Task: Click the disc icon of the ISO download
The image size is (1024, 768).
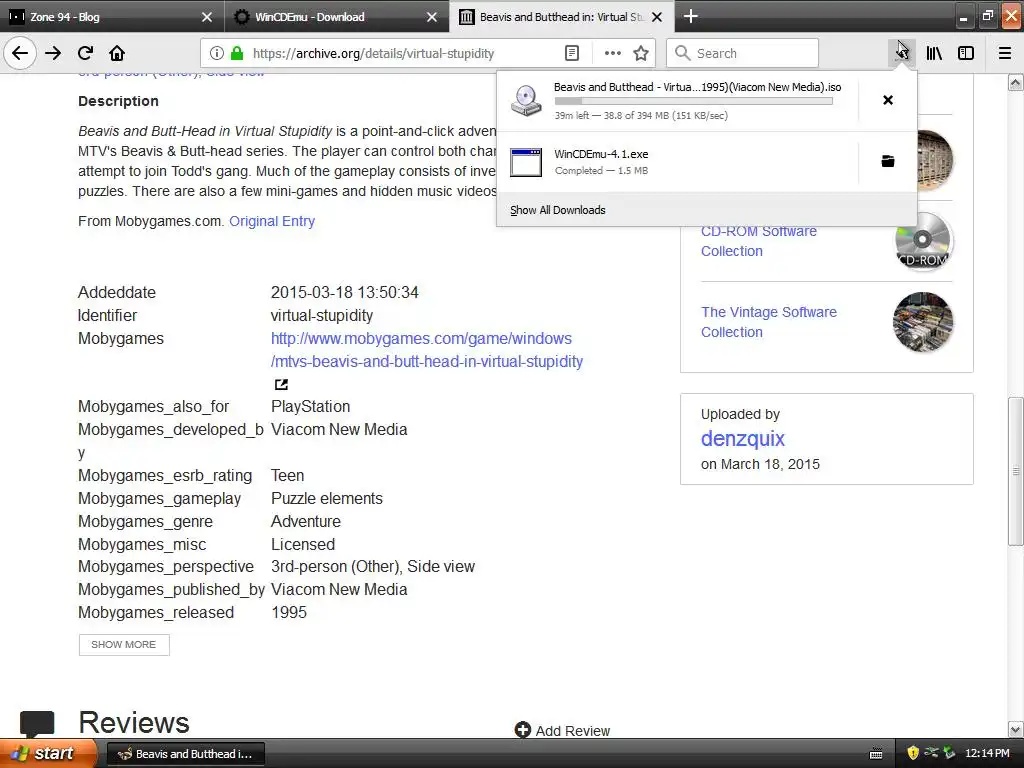Action: tap(526, 100)
